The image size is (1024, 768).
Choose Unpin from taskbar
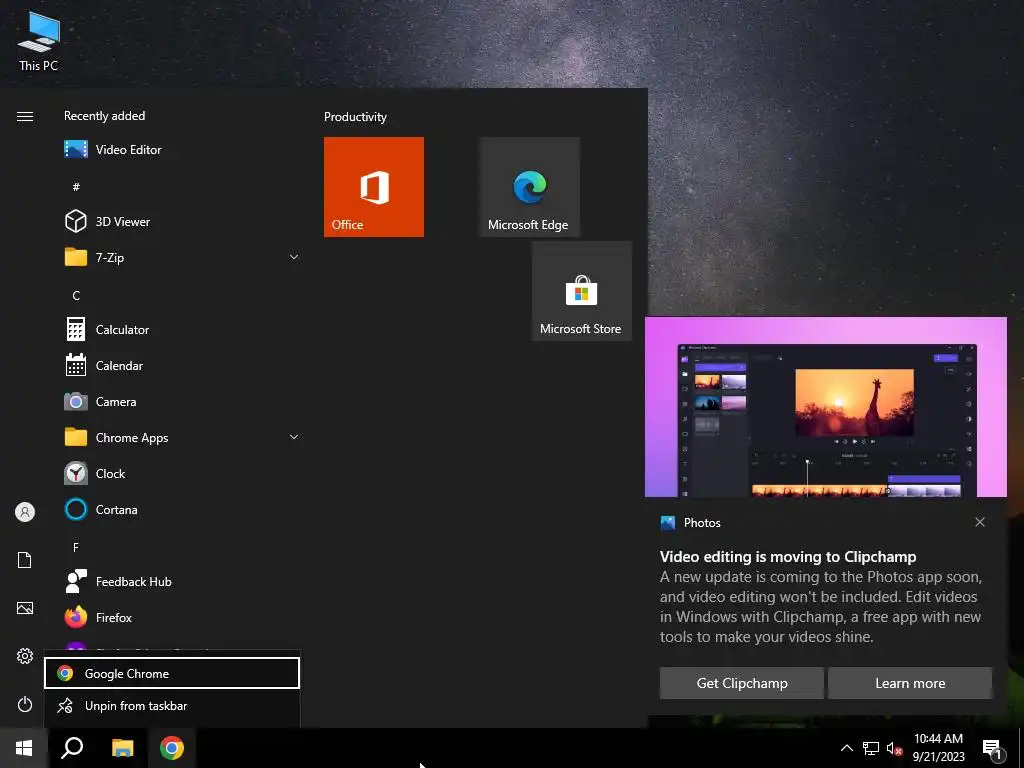click(x=172, y=706)
